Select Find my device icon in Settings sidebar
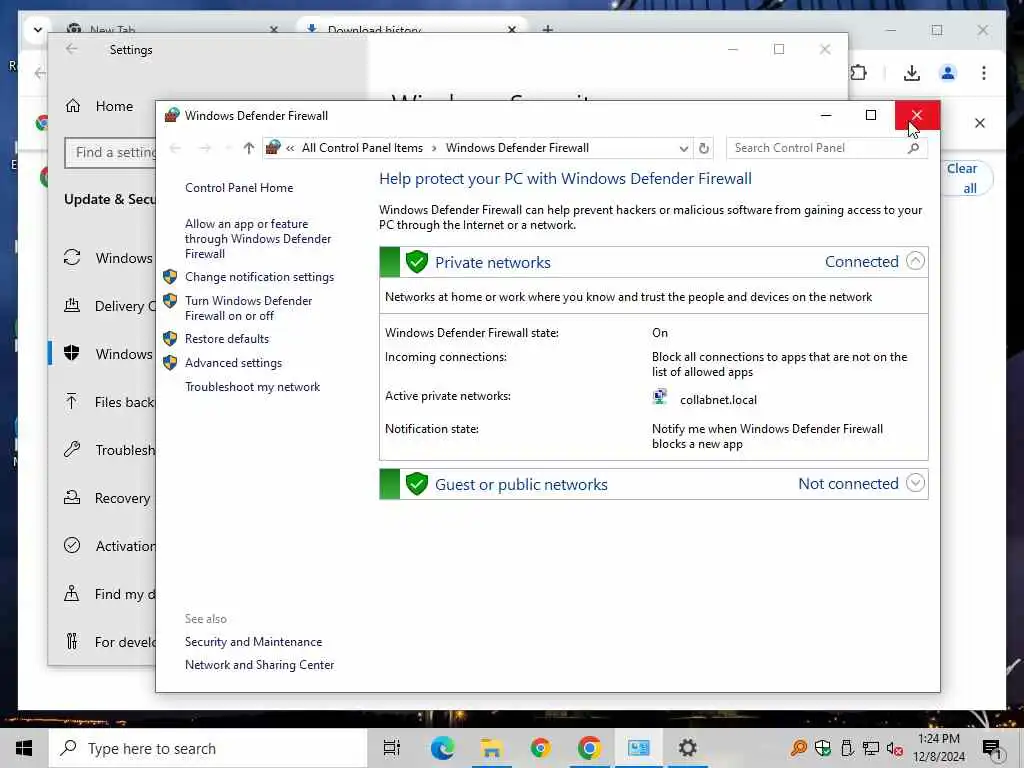Viewport: 1024px width, 768px height. [x=72, y=594]
